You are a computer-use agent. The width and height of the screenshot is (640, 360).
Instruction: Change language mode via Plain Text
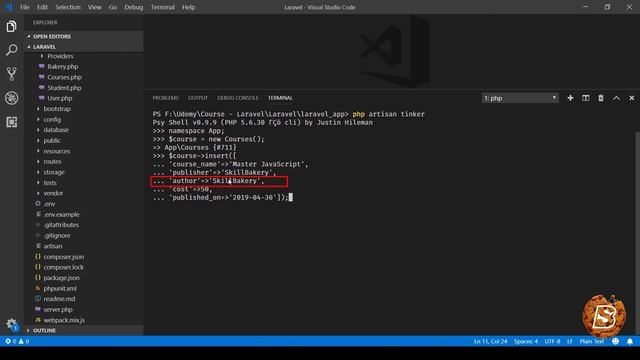591,341
